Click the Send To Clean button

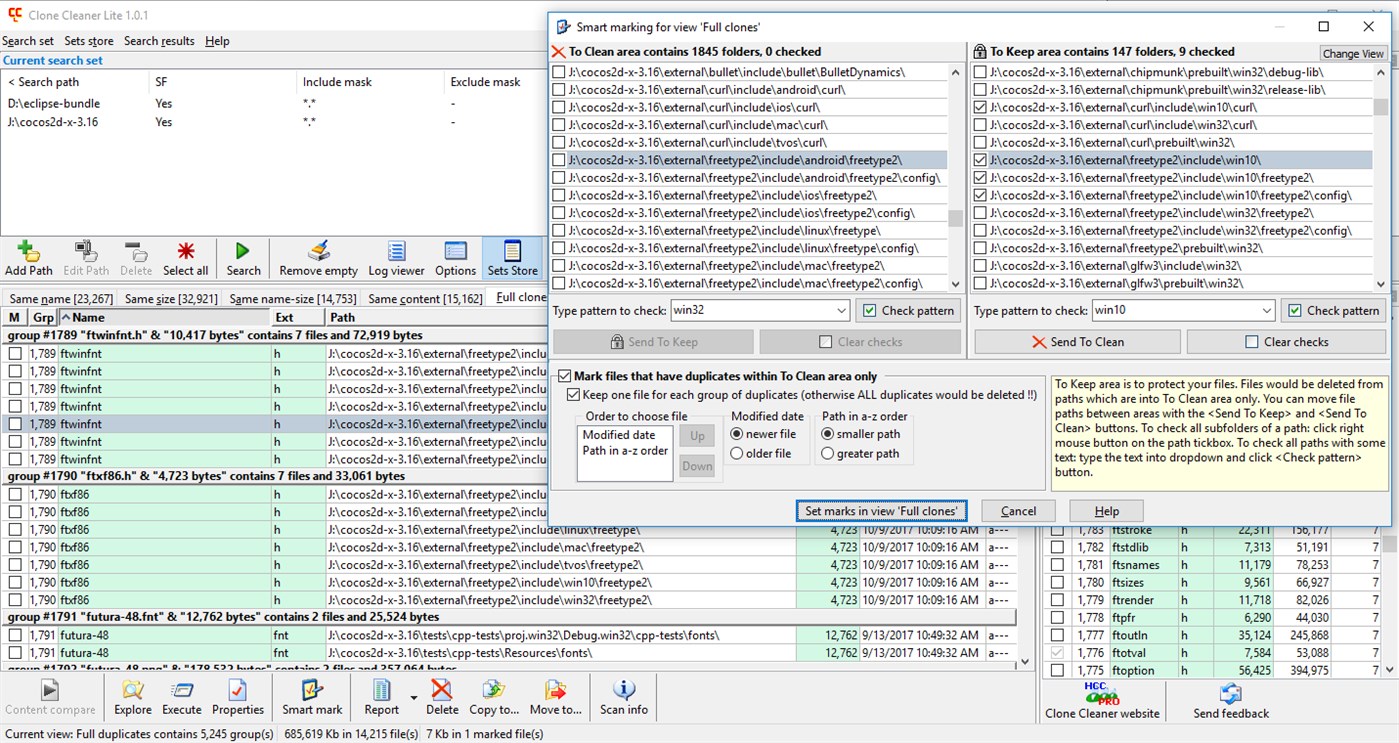[x=1077, y=342]
